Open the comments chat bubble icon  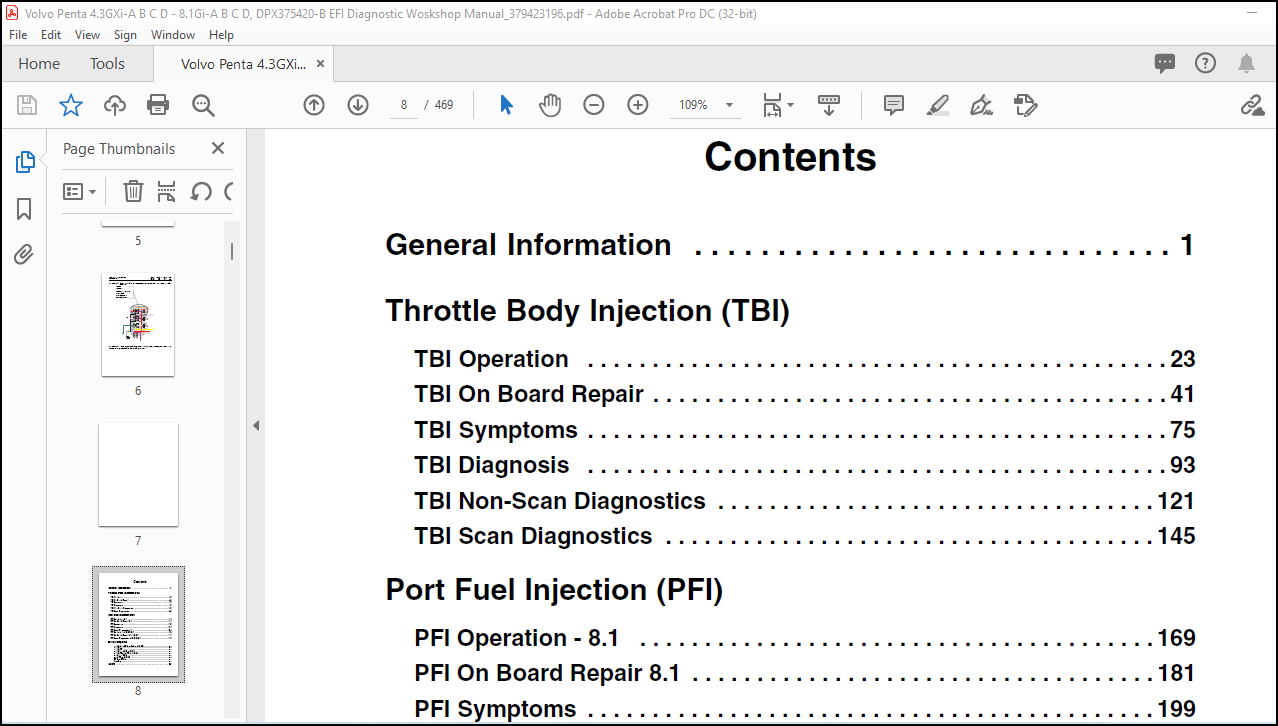[x=1165, y=64]
